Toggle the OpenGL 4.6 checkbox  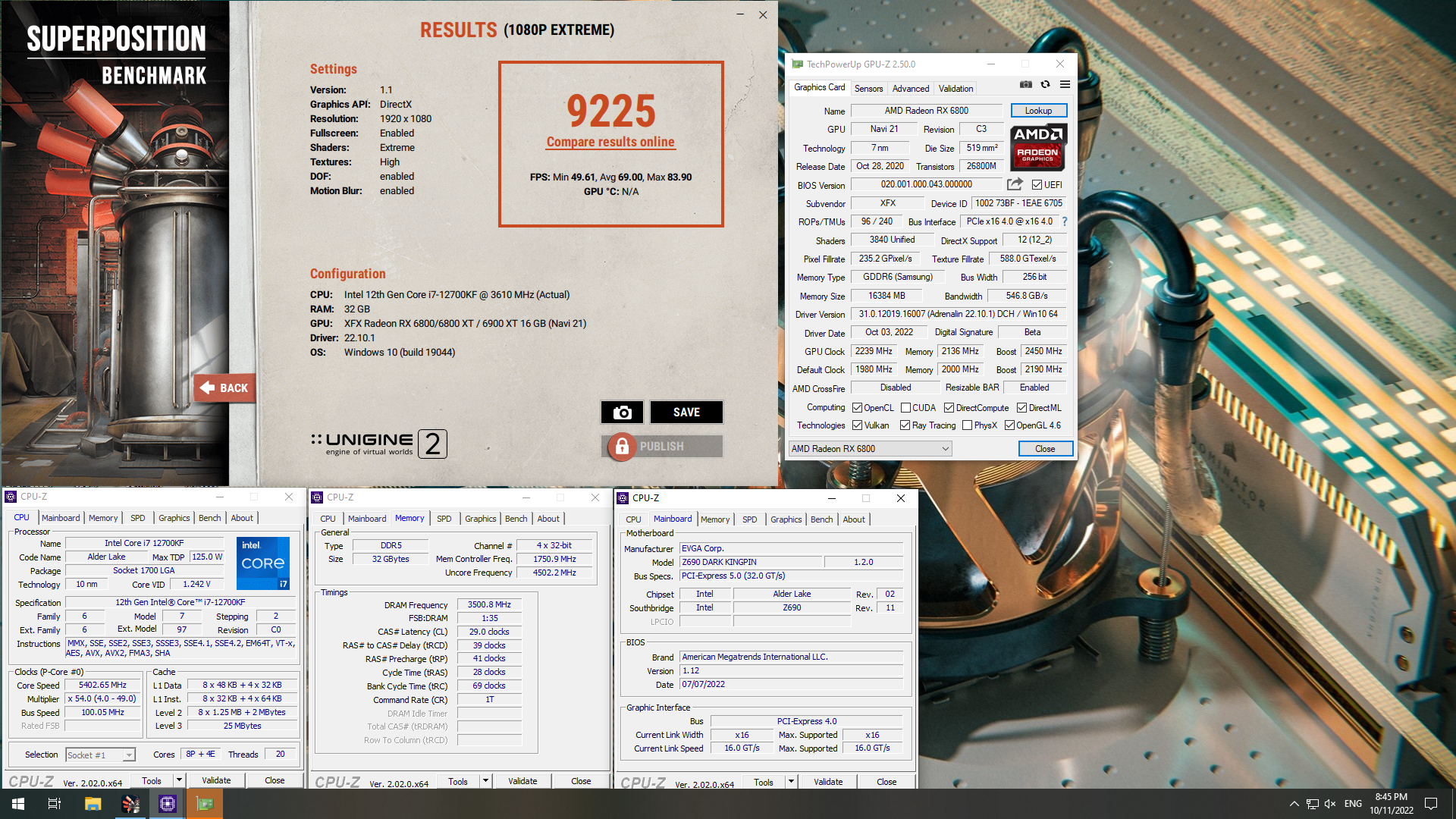(x=1009, y=425)
